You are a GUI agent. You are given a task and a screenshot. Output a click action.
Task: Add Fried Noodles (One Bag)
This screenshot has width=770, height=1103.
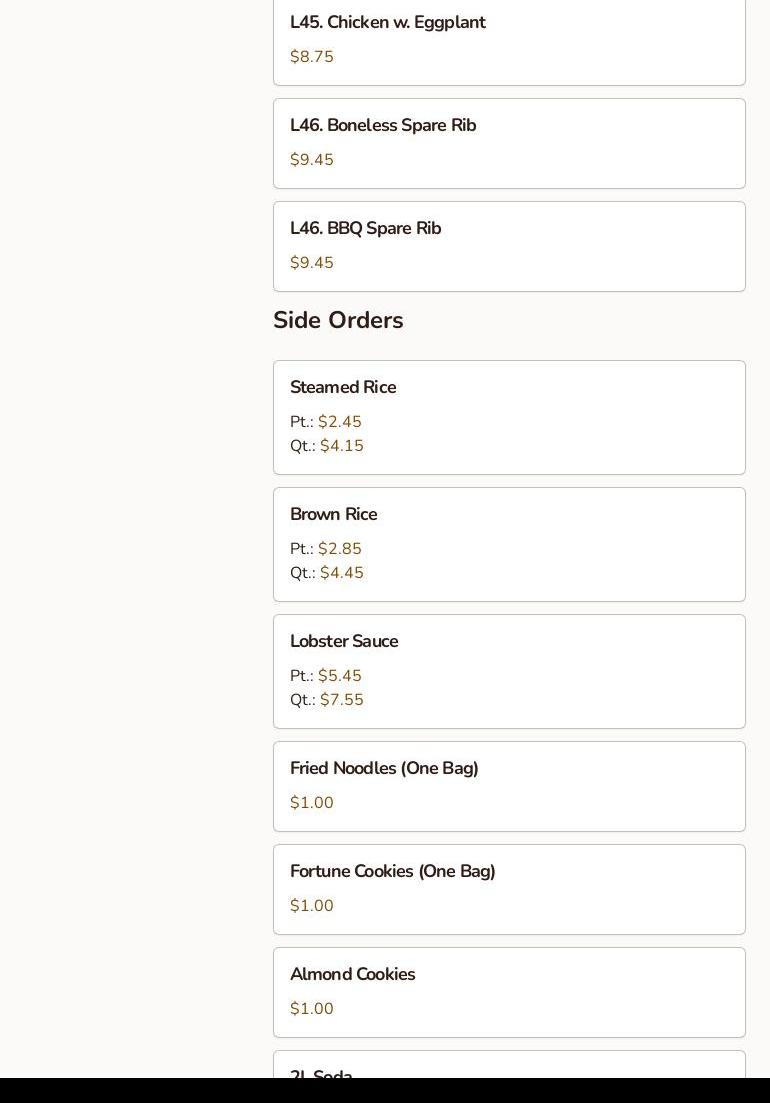point(384,769)
